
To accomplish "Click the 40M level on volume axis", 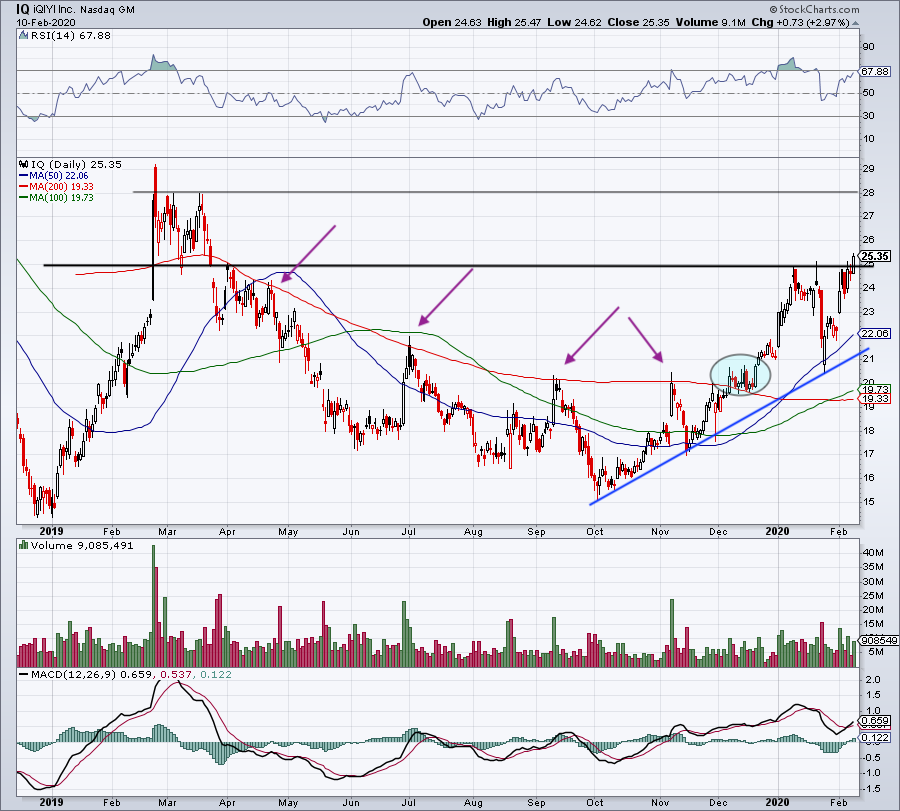I will tap(872, 553).
